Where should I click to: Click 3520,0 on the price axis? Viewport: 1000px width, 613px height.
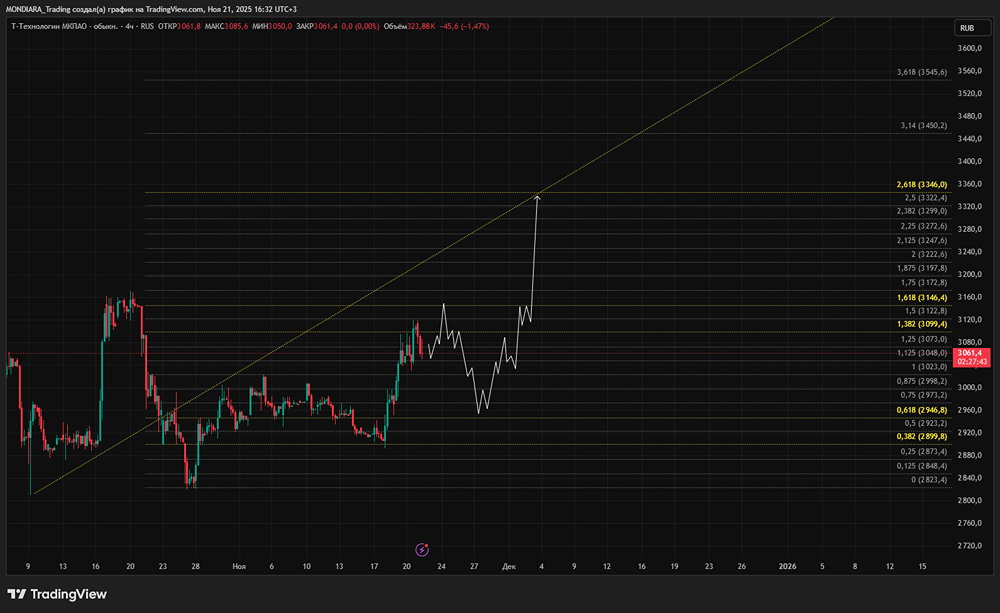[969, 93]
